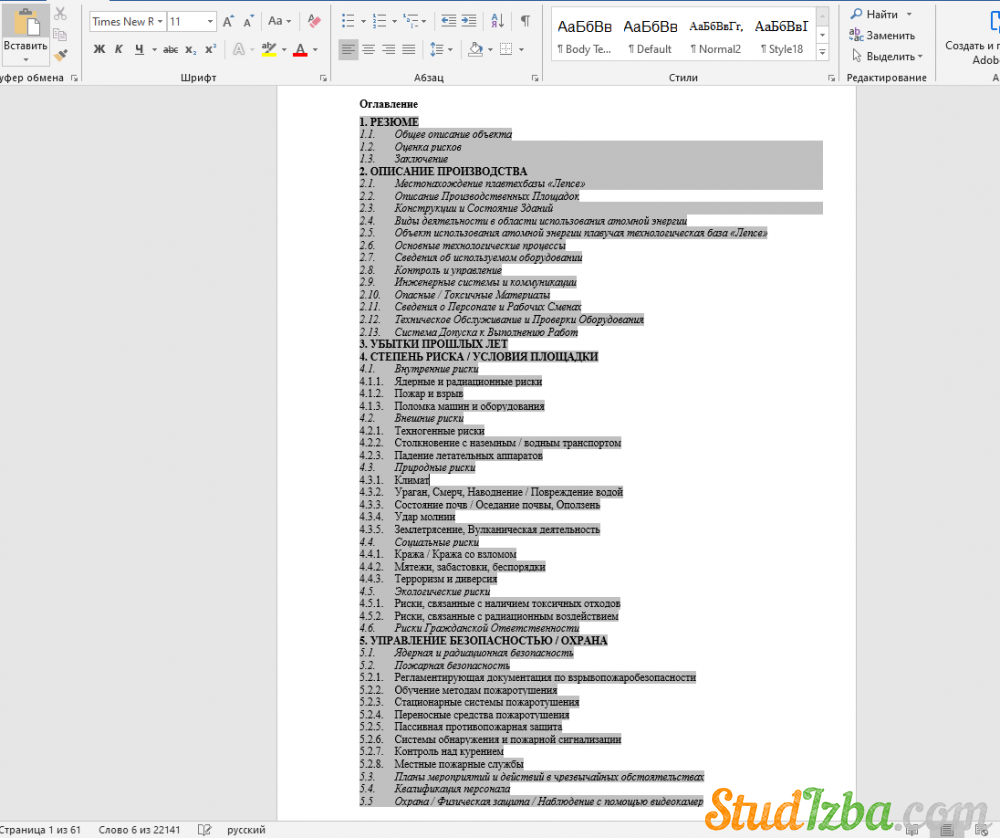Toggle justified text alignment
This screenshot has width=1000, height=838.
[409, 49]
